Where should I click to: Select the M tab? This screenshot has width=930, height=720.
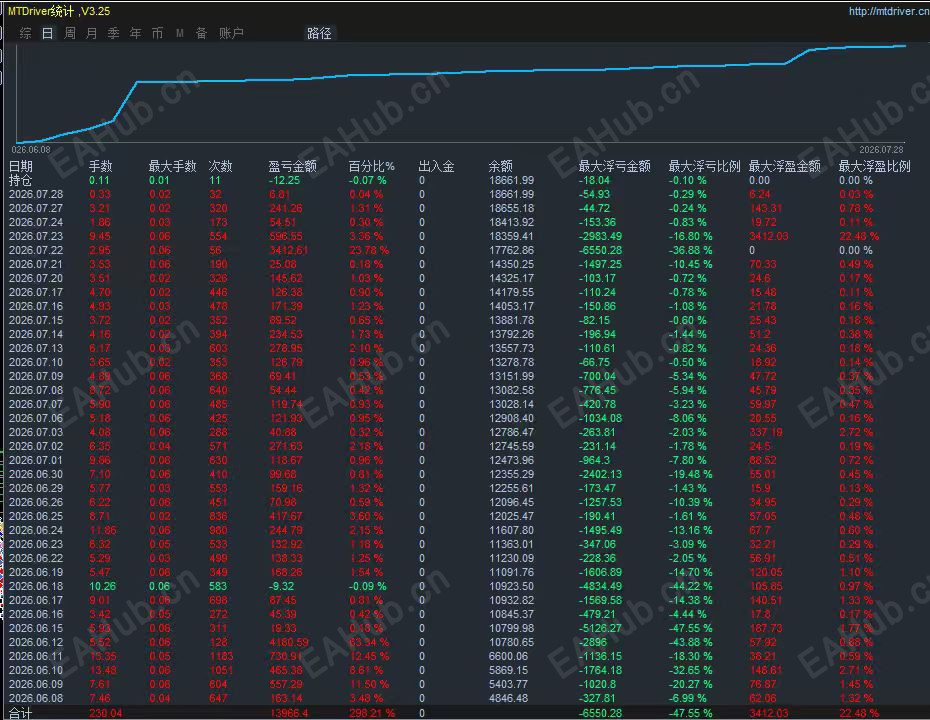click(179, 33)
